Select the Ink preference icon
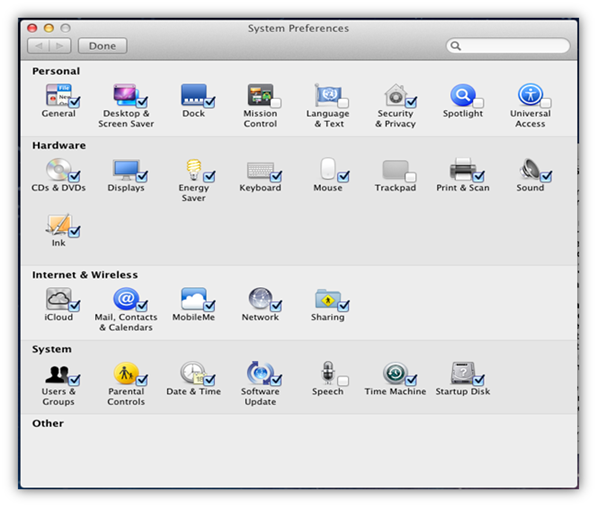This screenshot has height=507, width=597. 58,224
